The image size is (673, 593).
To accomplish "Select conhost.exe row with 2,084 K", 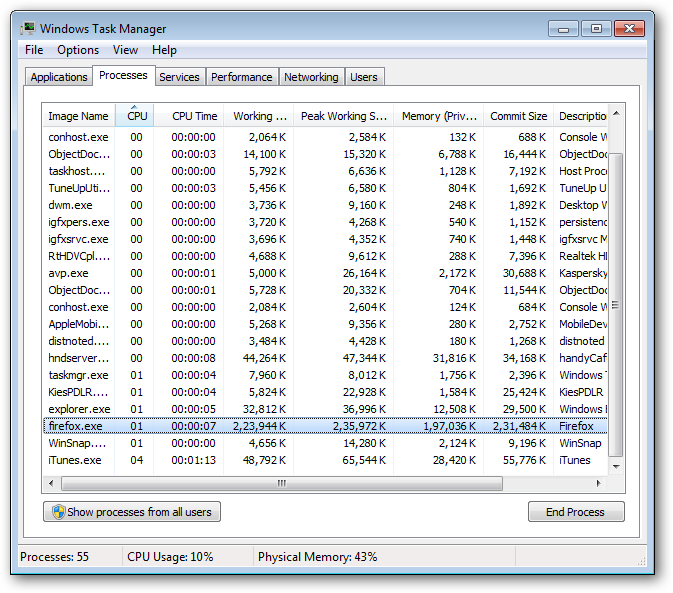I will 325,307.
